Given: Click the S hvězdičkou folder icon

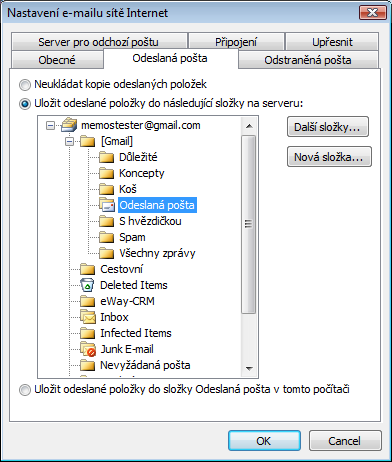Looking at the screenshot, I should coord(106,221).
